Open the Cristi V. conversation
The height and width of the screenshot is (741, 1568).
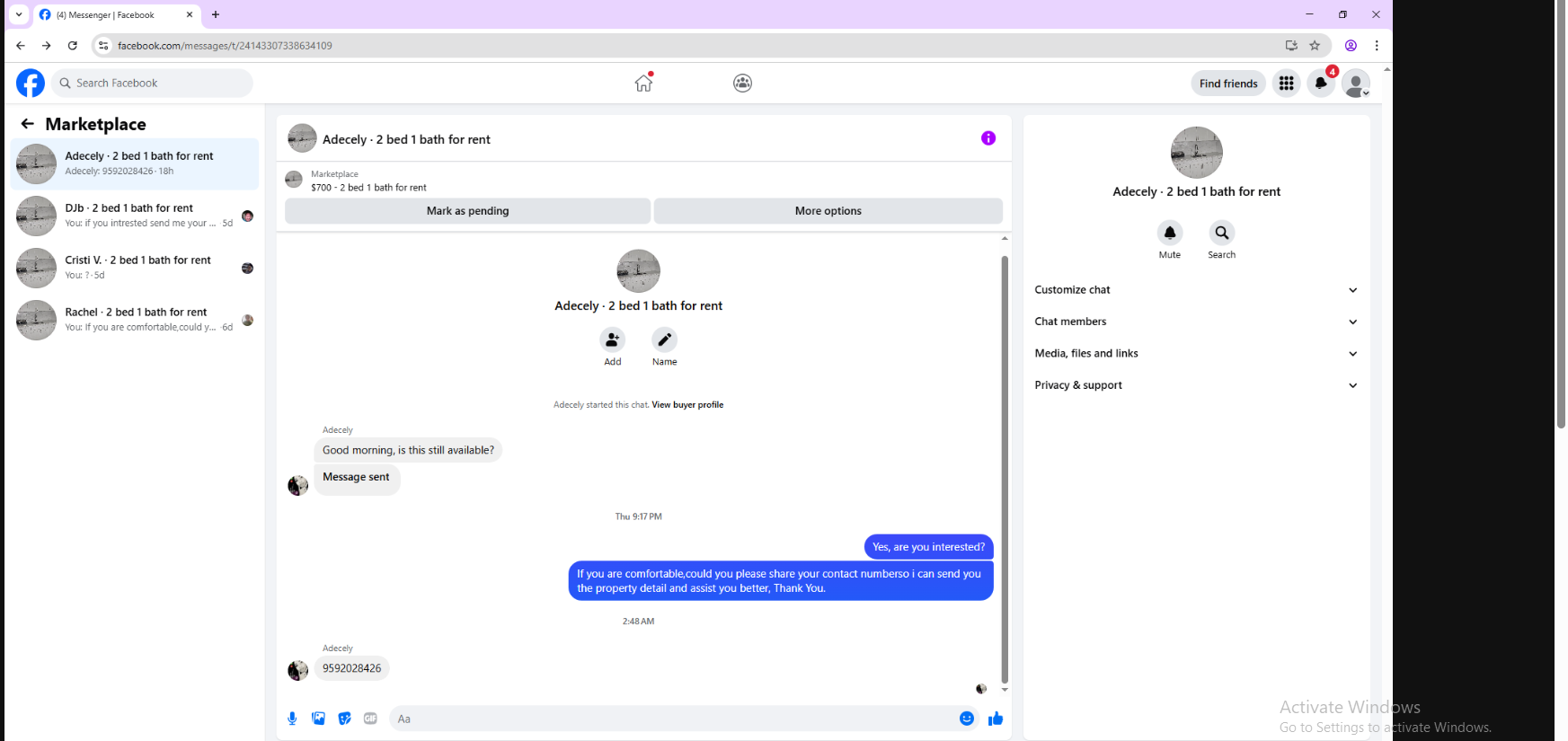[x=135, y=269]
